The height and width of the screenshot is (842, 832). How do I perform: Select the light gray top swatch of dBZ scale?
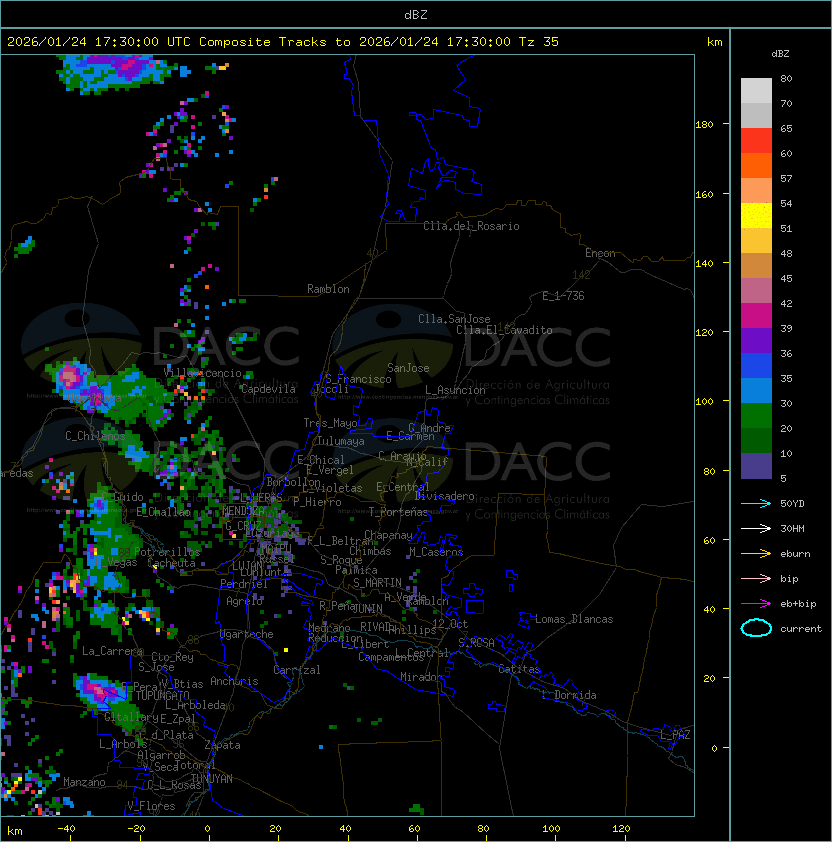point(756,91)
